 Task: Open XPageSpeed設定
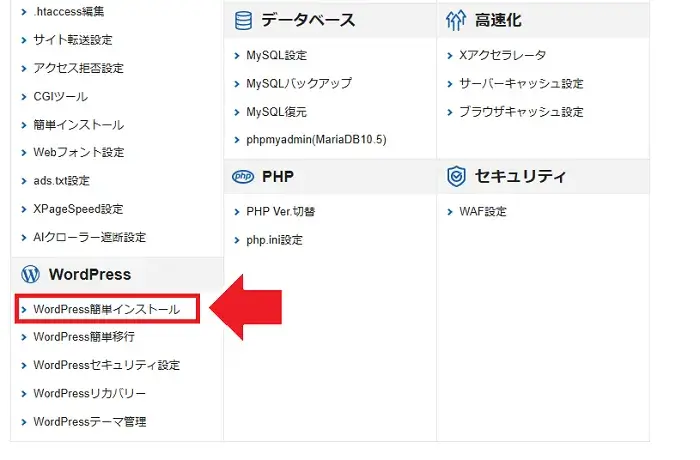point(78,209)
